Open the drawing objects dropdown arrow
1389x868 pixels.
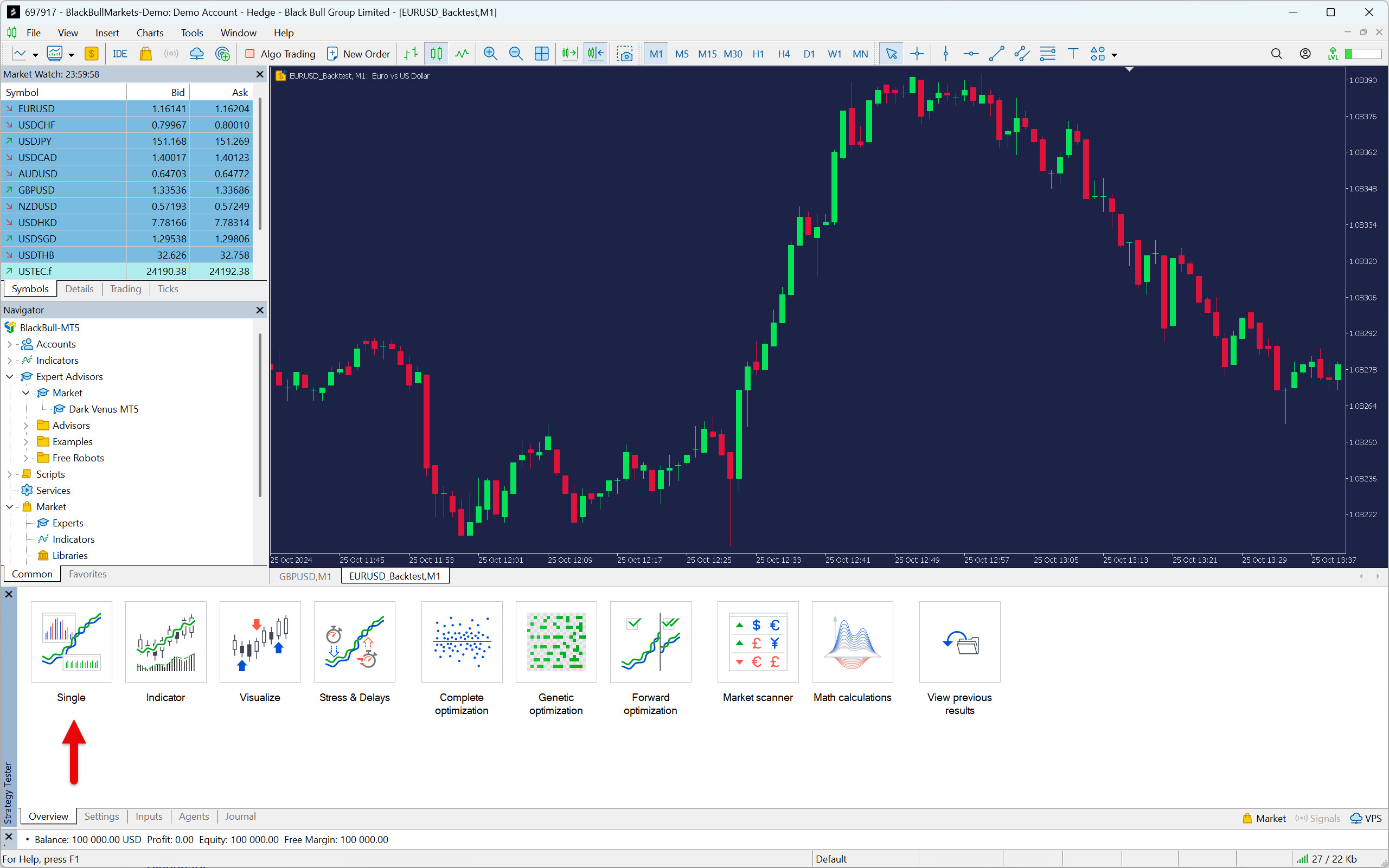[x=1115, y=55]
